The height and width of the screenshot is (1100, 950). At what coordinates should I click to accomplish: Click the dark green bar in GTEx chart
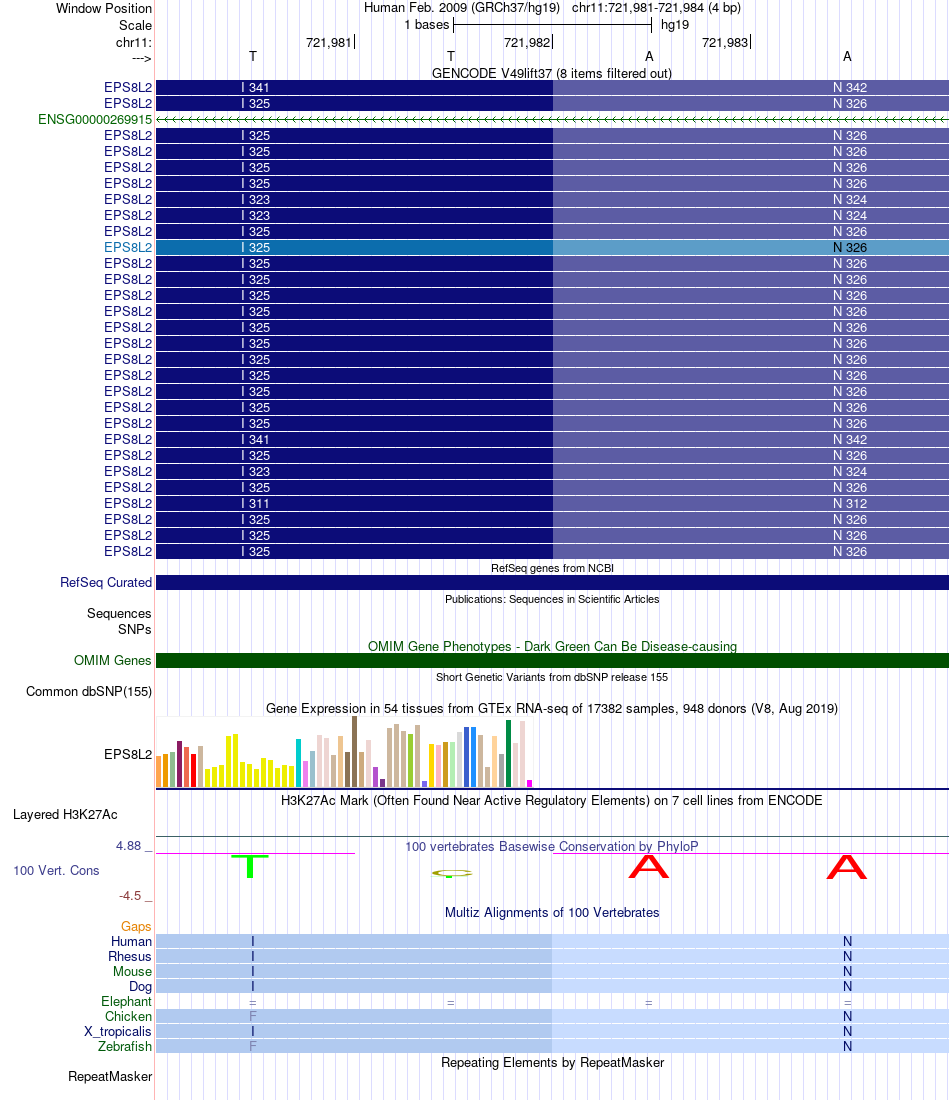pyautogui.click(x=509, y=753)
